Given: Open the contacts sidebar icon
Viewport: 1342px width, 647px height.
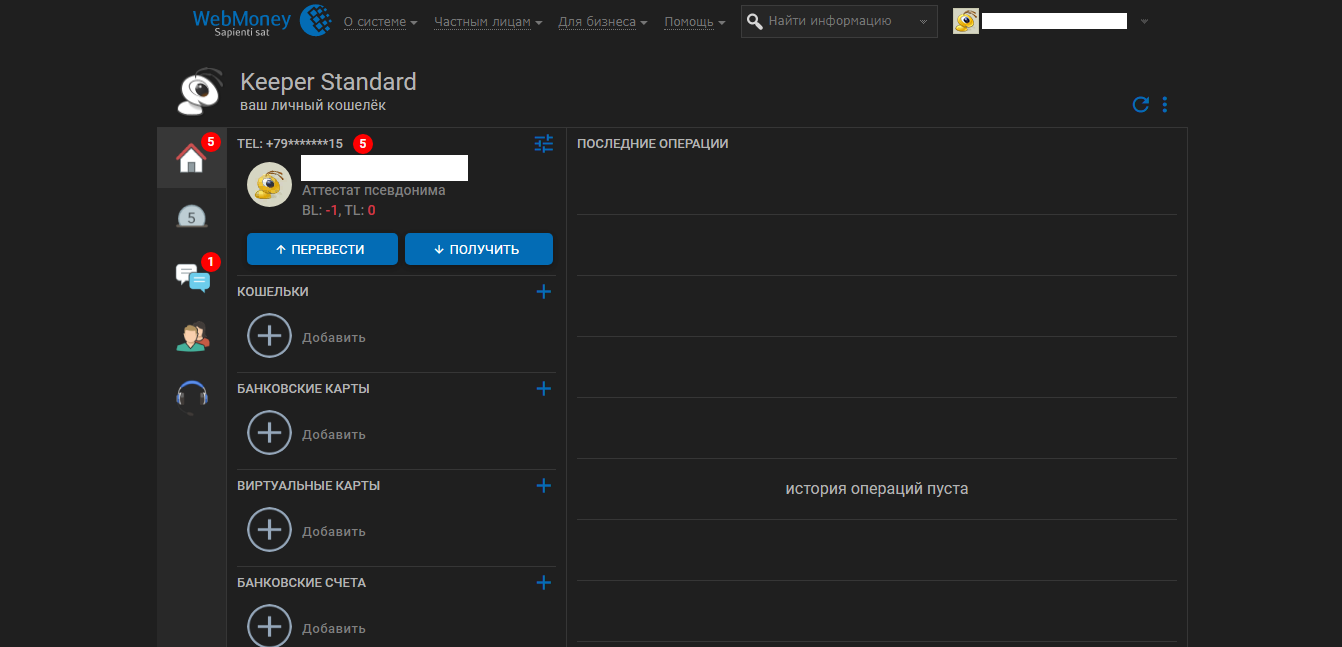Looking at the screenshot, I should 192,336.
